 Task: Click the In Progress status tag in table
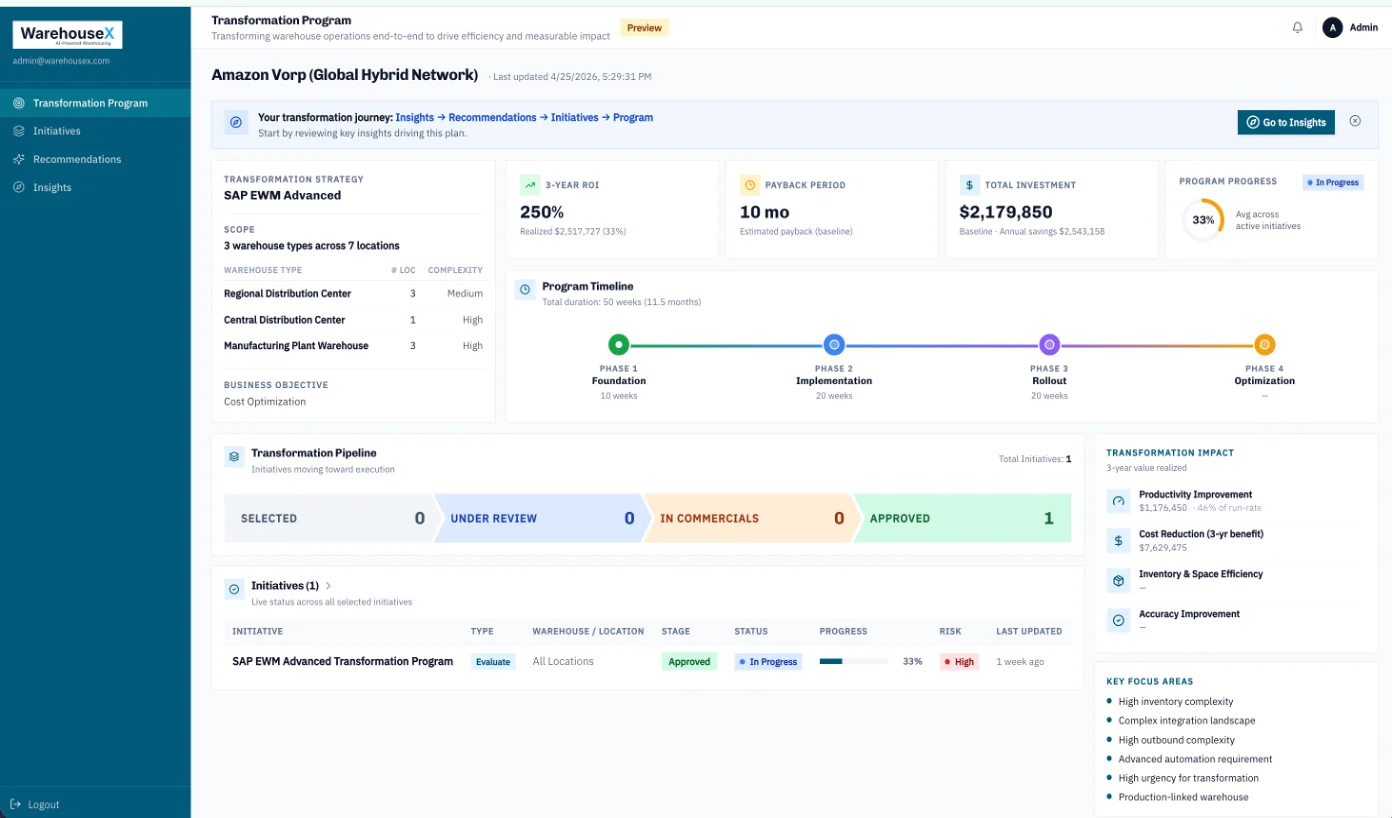click(768, 662)
